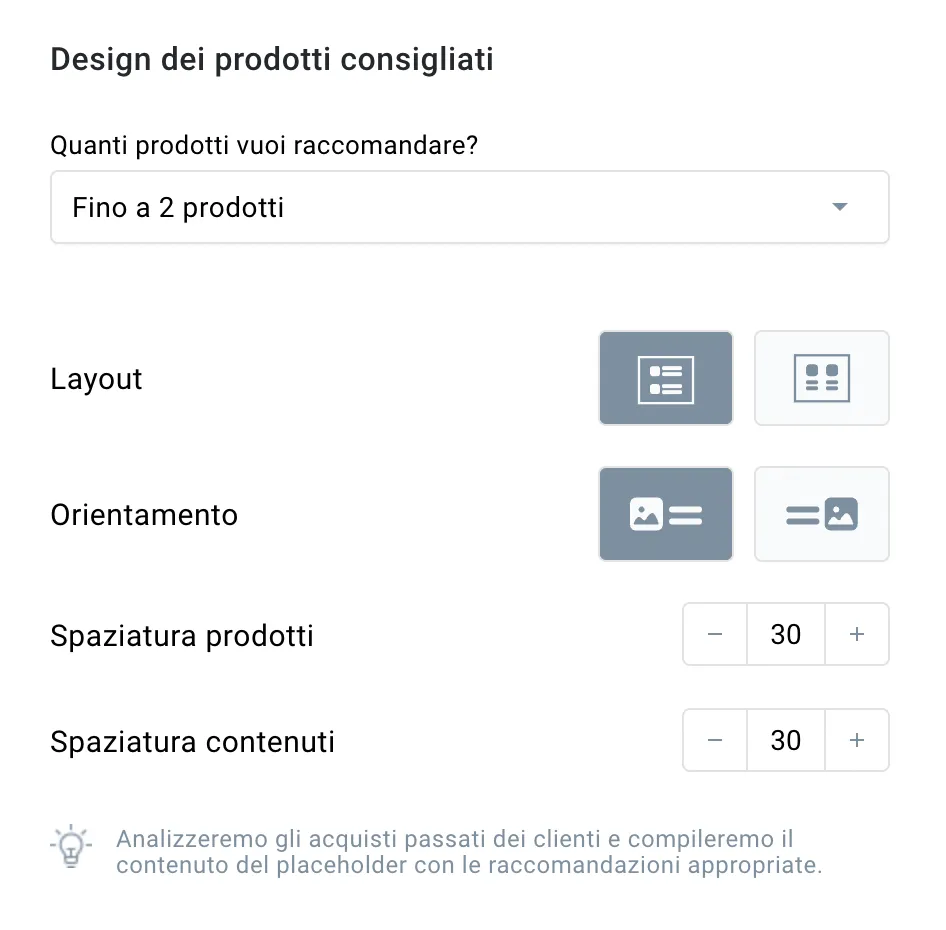This screenshot has height=930, width=946.
Task: Click the dropdown arrow for product count
Action: 840,207
